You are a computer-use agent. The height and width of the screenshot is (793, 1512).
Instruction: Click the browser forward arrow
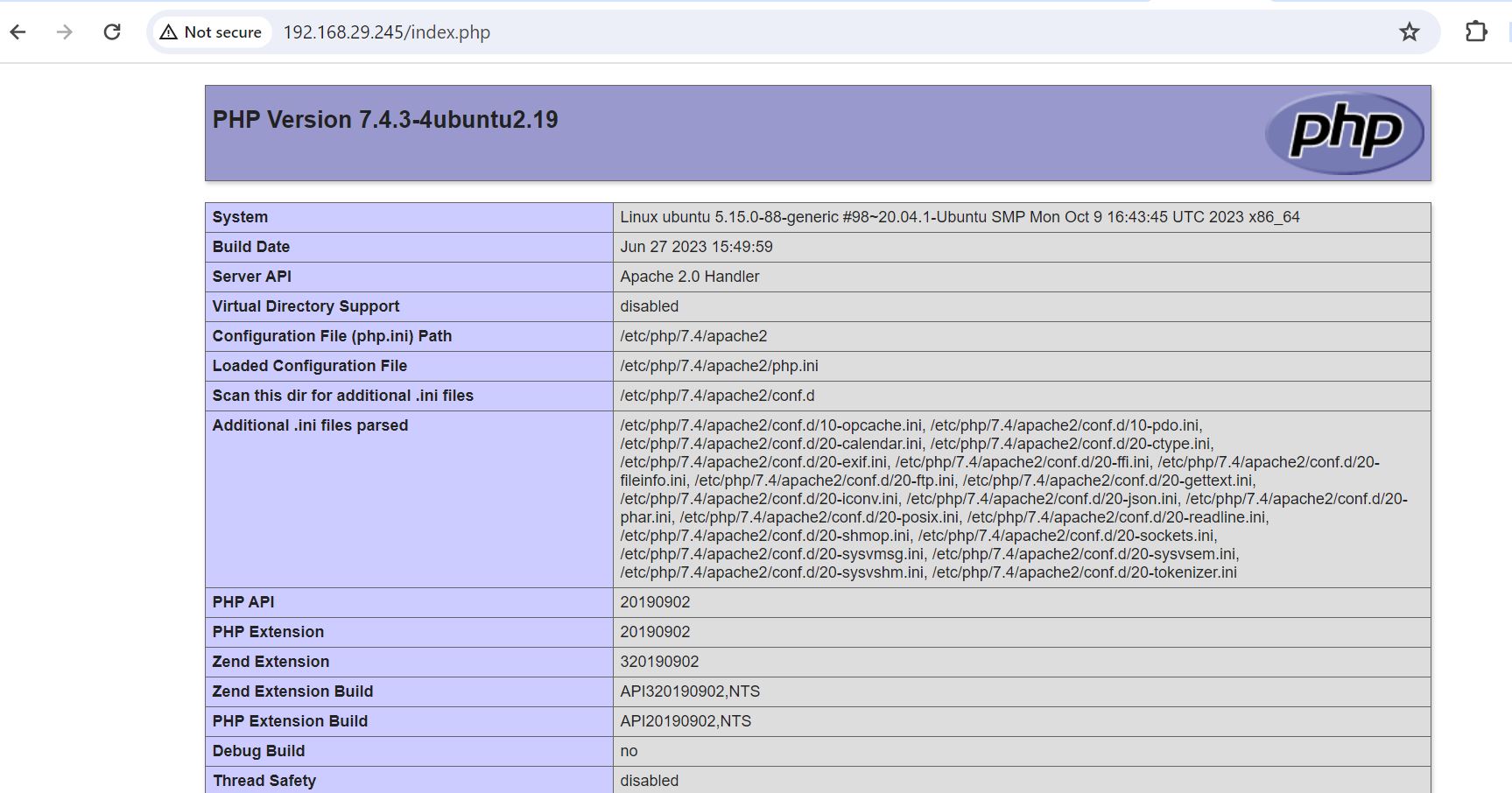pyautogui.click(x=65, y=32)
